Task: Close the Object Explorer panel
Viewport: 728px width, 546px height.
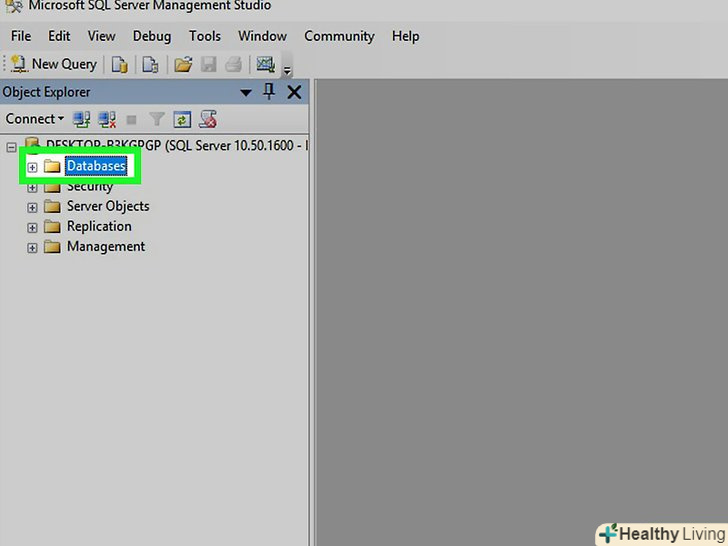Action: coord(294,92)
